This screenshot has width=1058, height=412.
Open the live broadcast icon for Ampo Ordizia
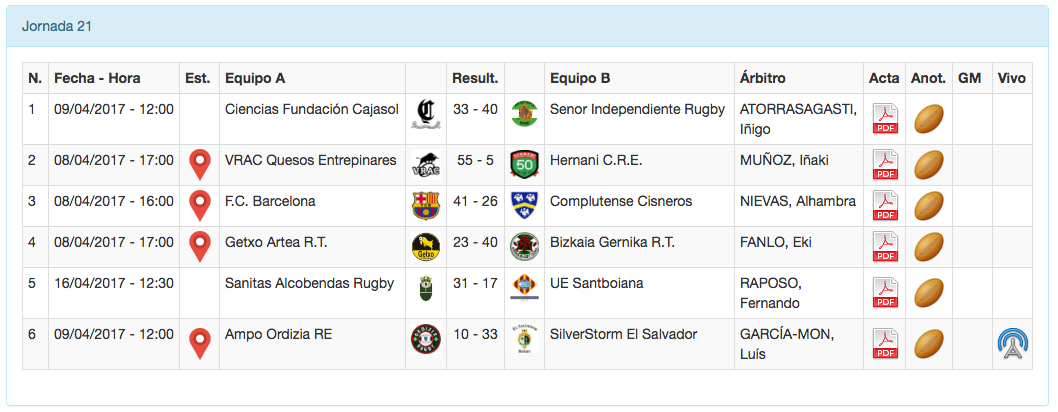click(1013, 343)
